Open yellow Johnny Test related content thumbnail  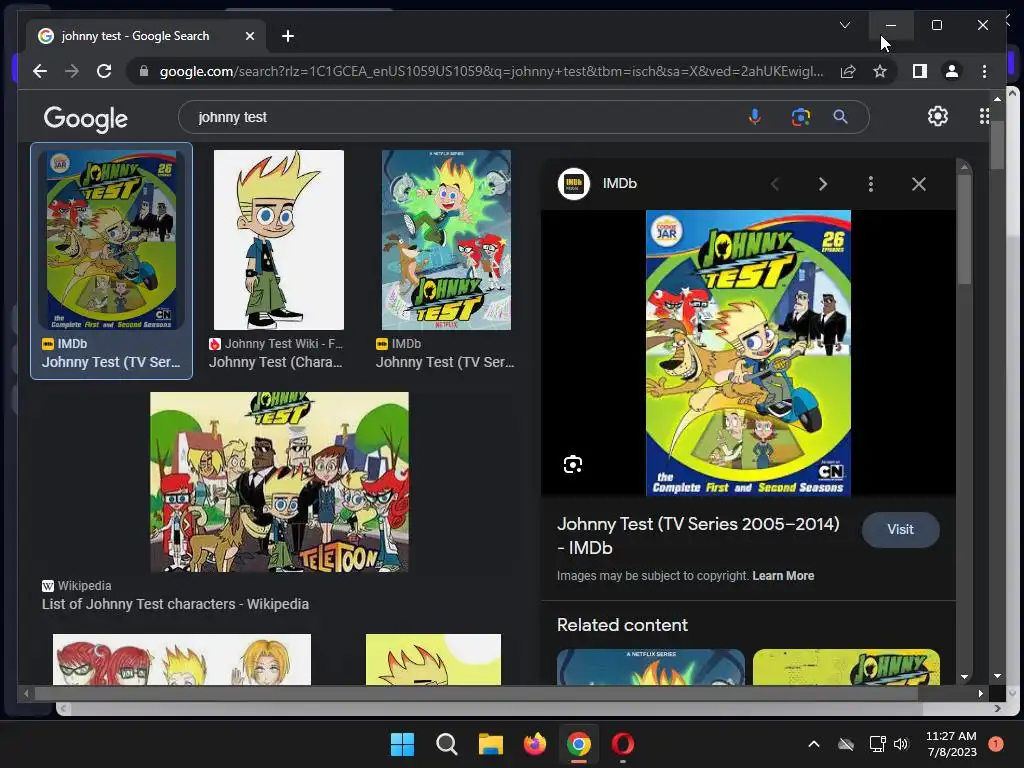coord(846,667)
